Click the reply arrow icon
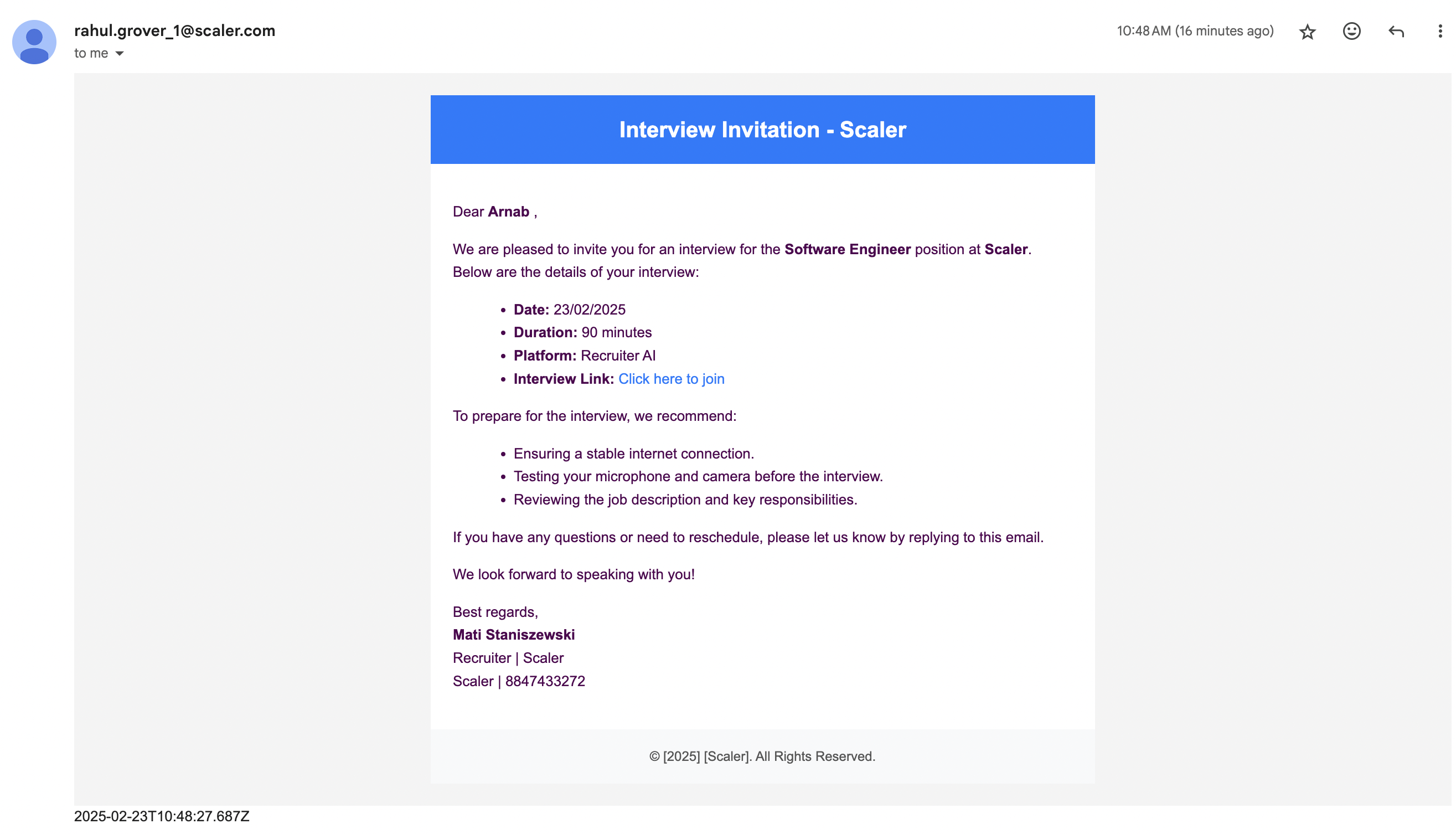The width and height of the screenshot is (1456, 834). coord(1395,31)
